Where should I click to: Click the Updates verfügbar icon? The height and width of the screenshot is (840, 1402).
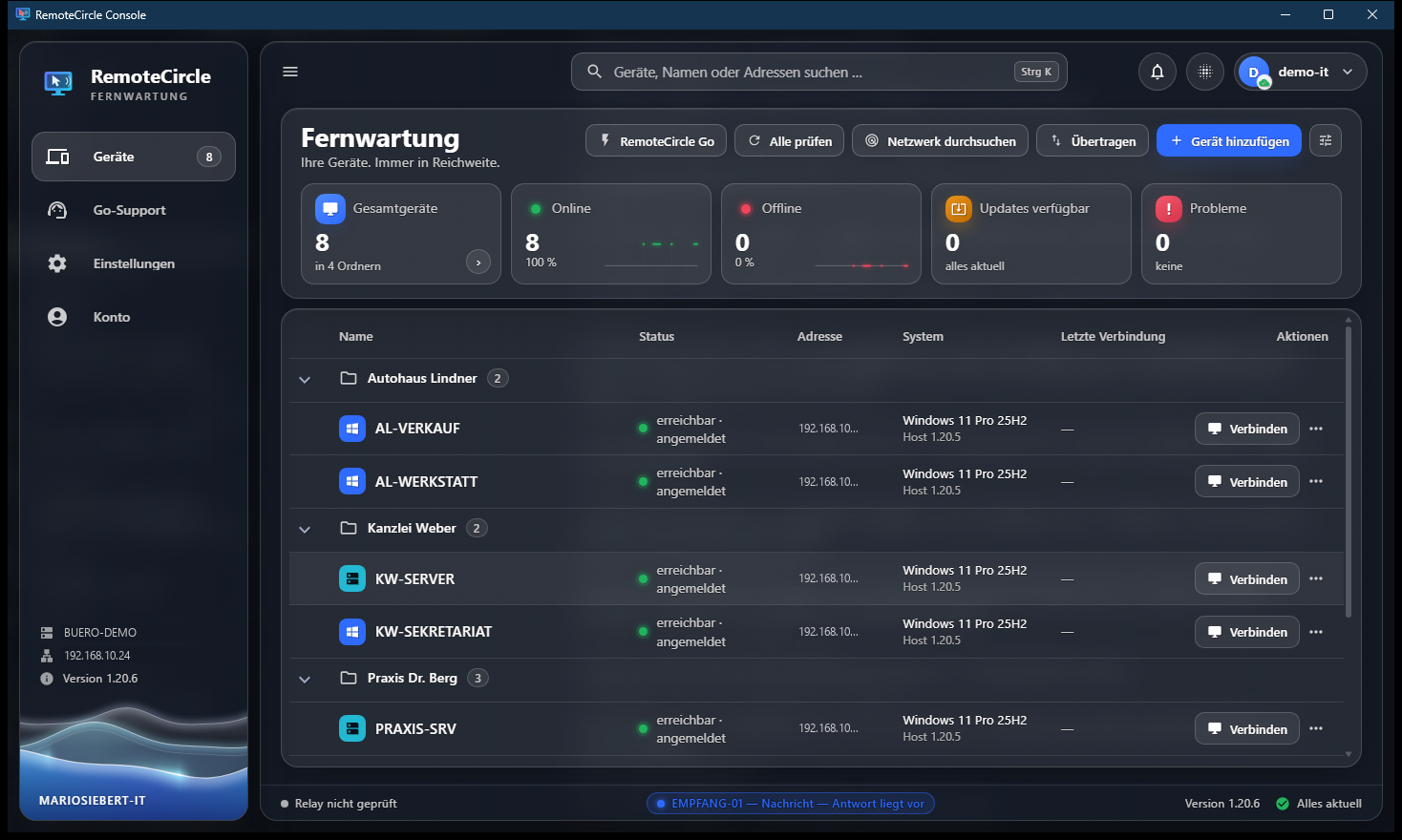(x=959, y=209)
